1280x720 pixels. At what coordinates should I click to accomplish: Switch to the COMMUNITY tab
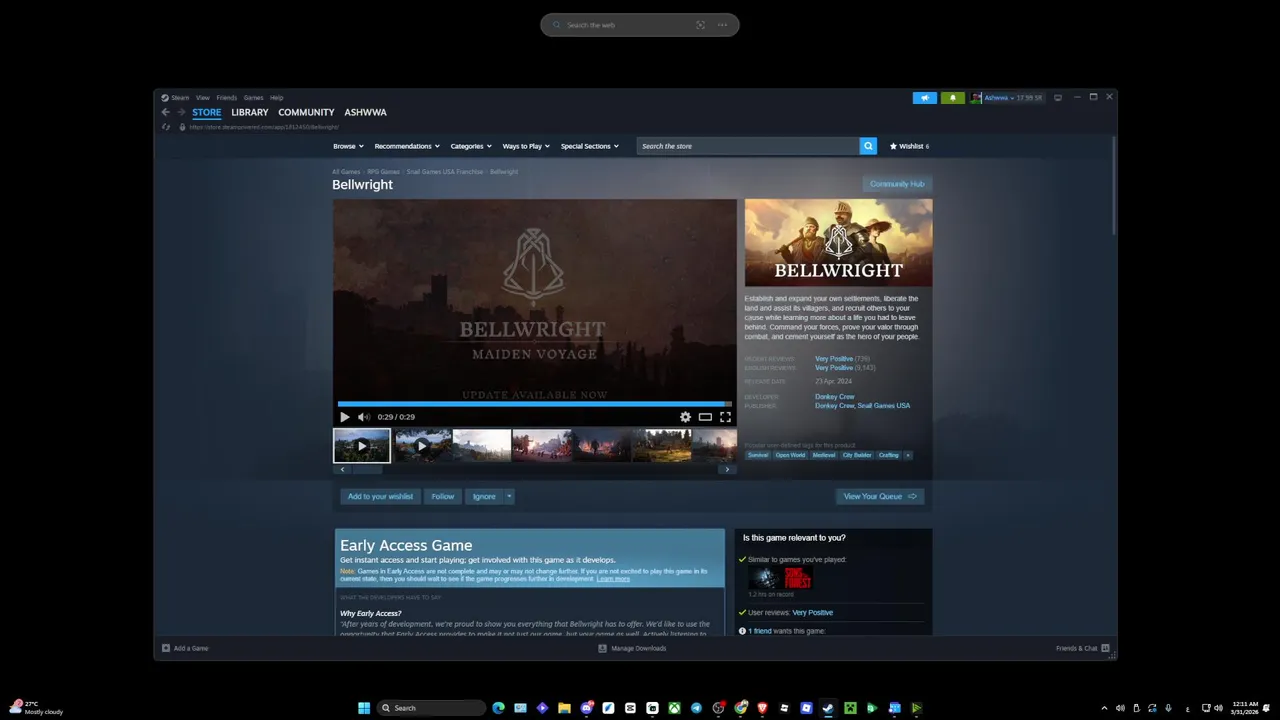[306, 113]
